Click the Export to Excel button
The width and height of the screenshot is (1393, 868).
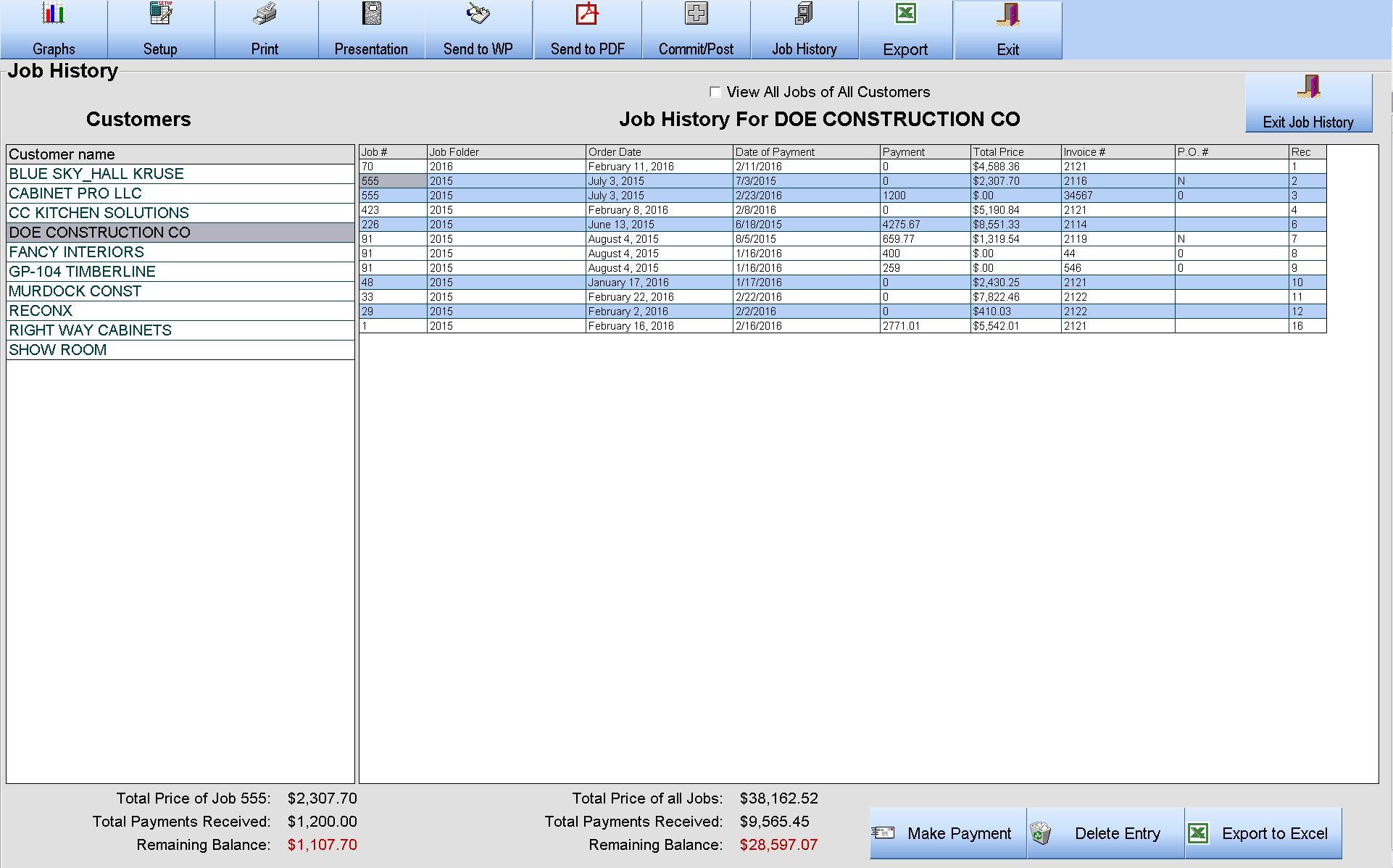coord(1263,833)
